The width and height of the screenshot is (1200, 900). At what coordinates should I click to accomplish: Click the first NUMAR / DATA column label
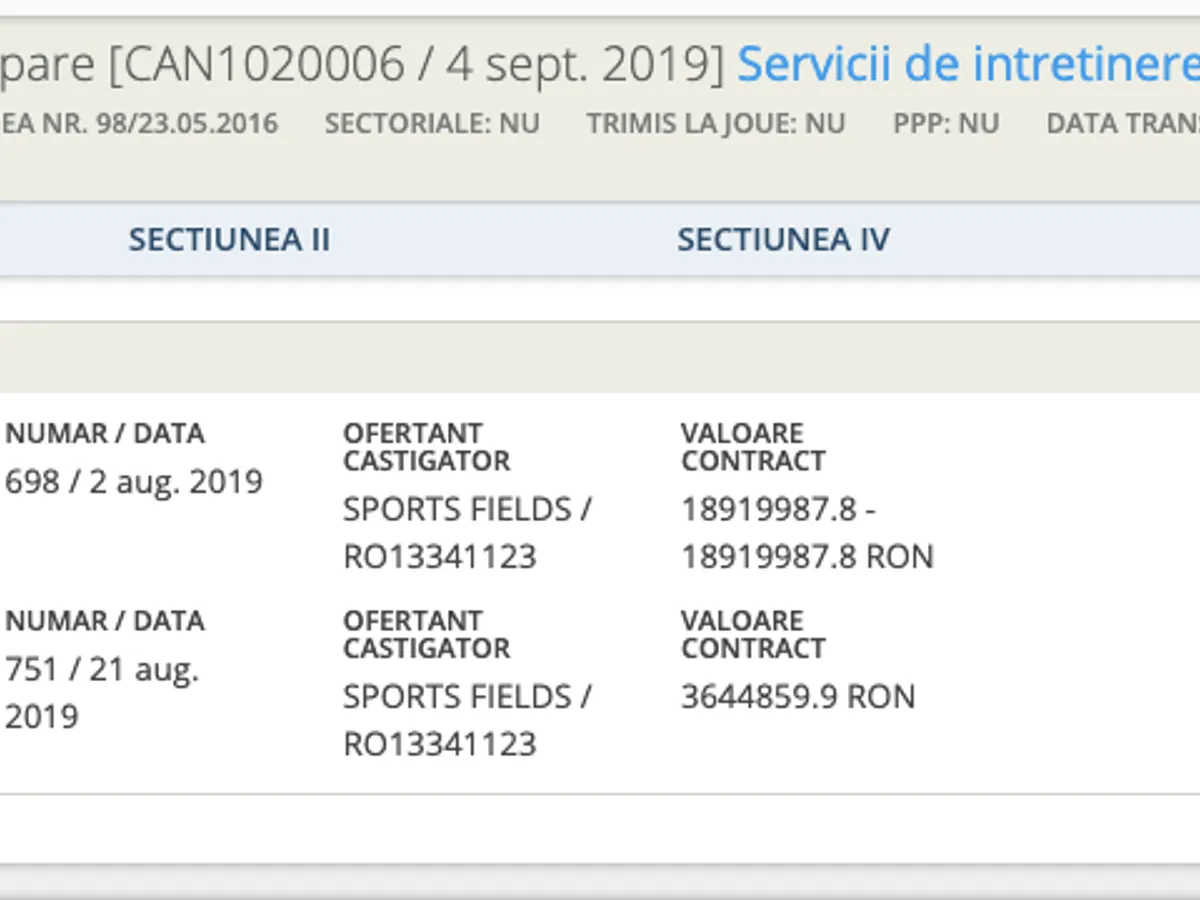[x=105, y=434]
